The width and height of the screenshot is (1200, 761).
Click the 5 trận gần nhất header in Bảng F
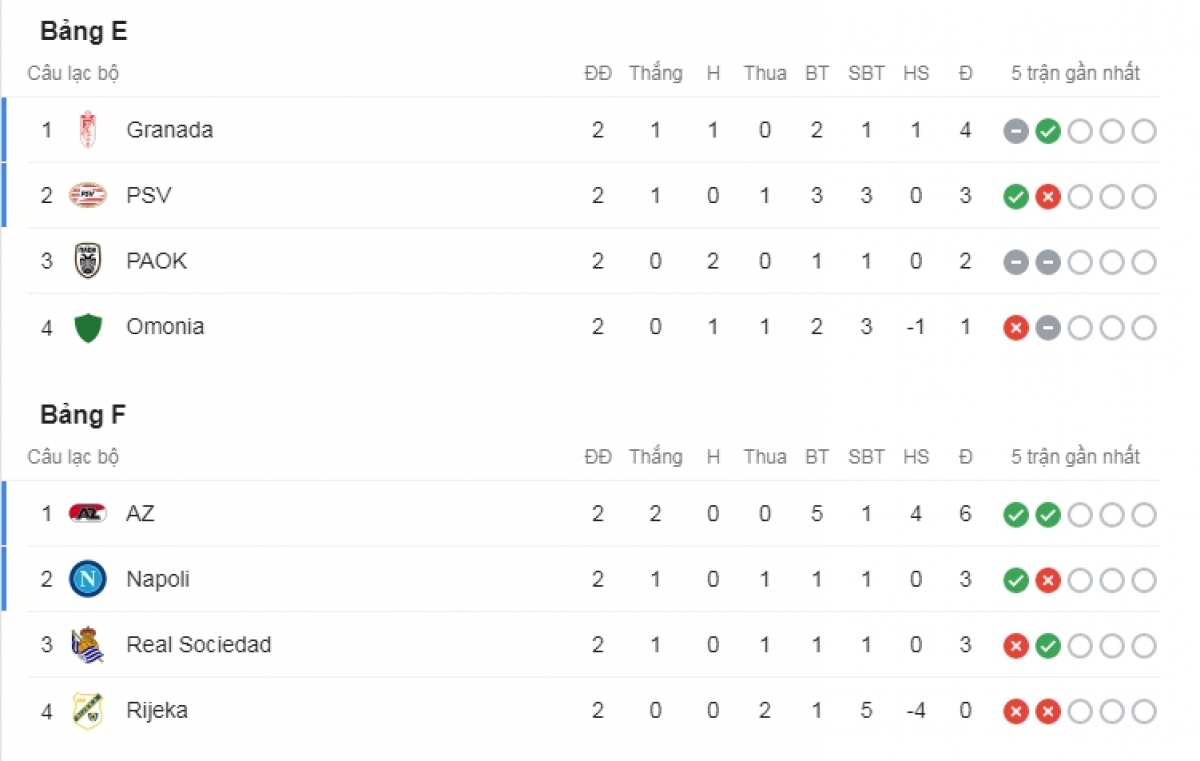point(1076,457)
